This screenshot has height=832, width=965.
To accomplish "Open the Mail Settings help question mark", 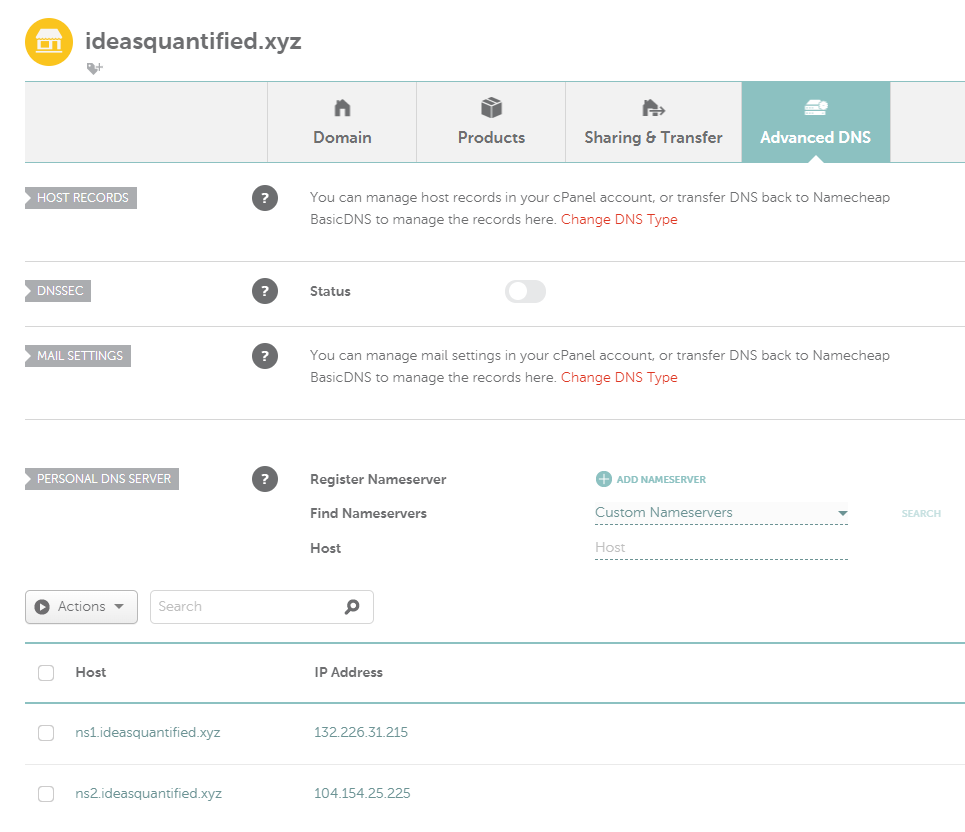I will 265,356.
